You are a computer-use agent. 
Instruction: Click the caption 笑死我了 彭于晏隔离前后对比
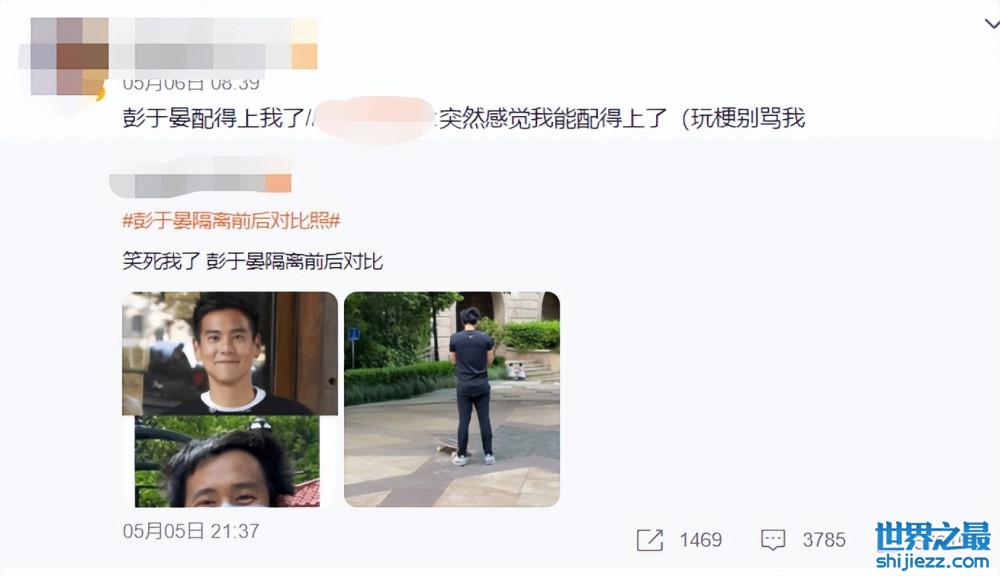253,262
